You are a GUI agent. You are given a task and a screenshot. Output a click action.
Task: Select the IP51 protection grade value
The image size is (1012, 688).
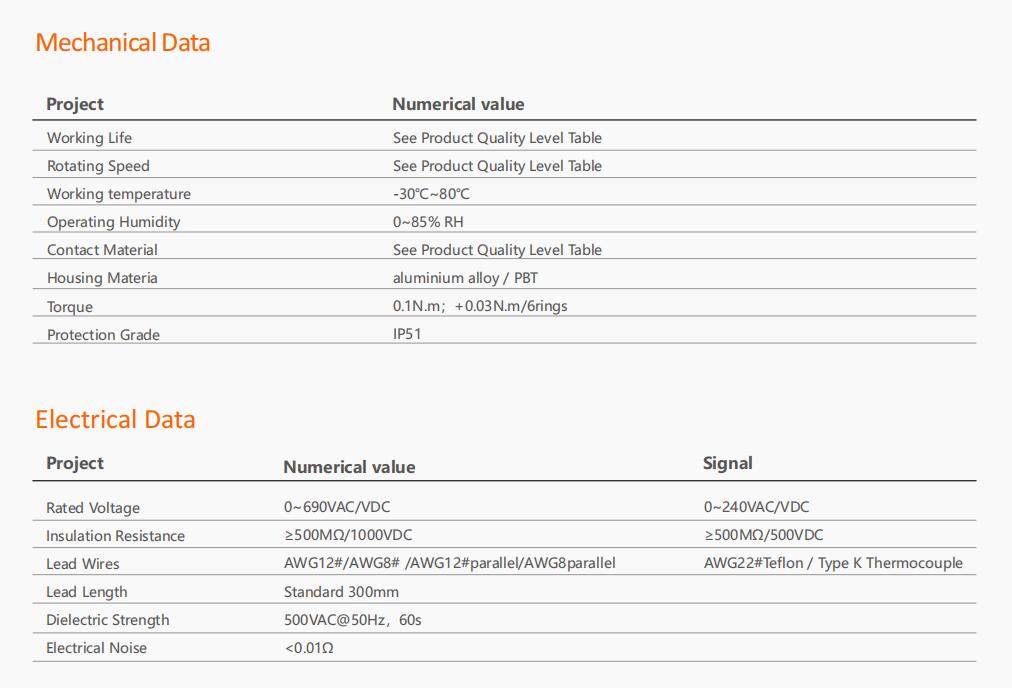(407, 334)
